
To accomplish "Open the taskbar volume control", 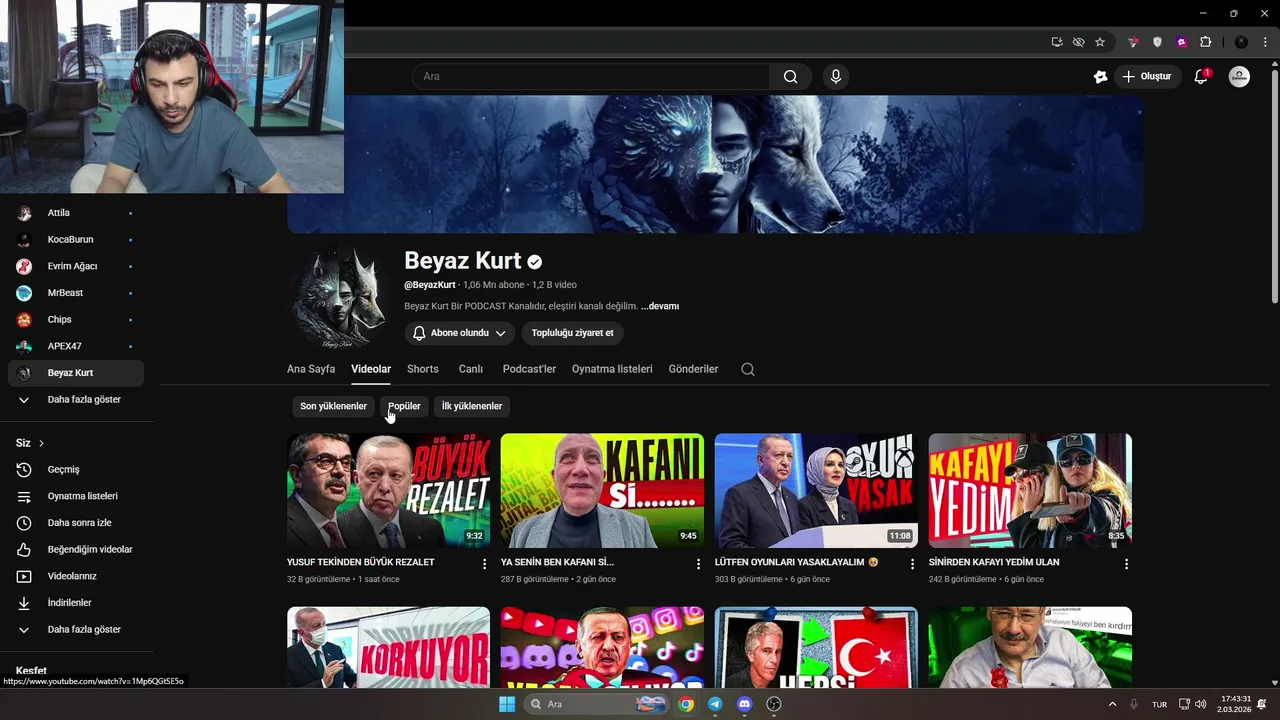I will point(1201,704).
